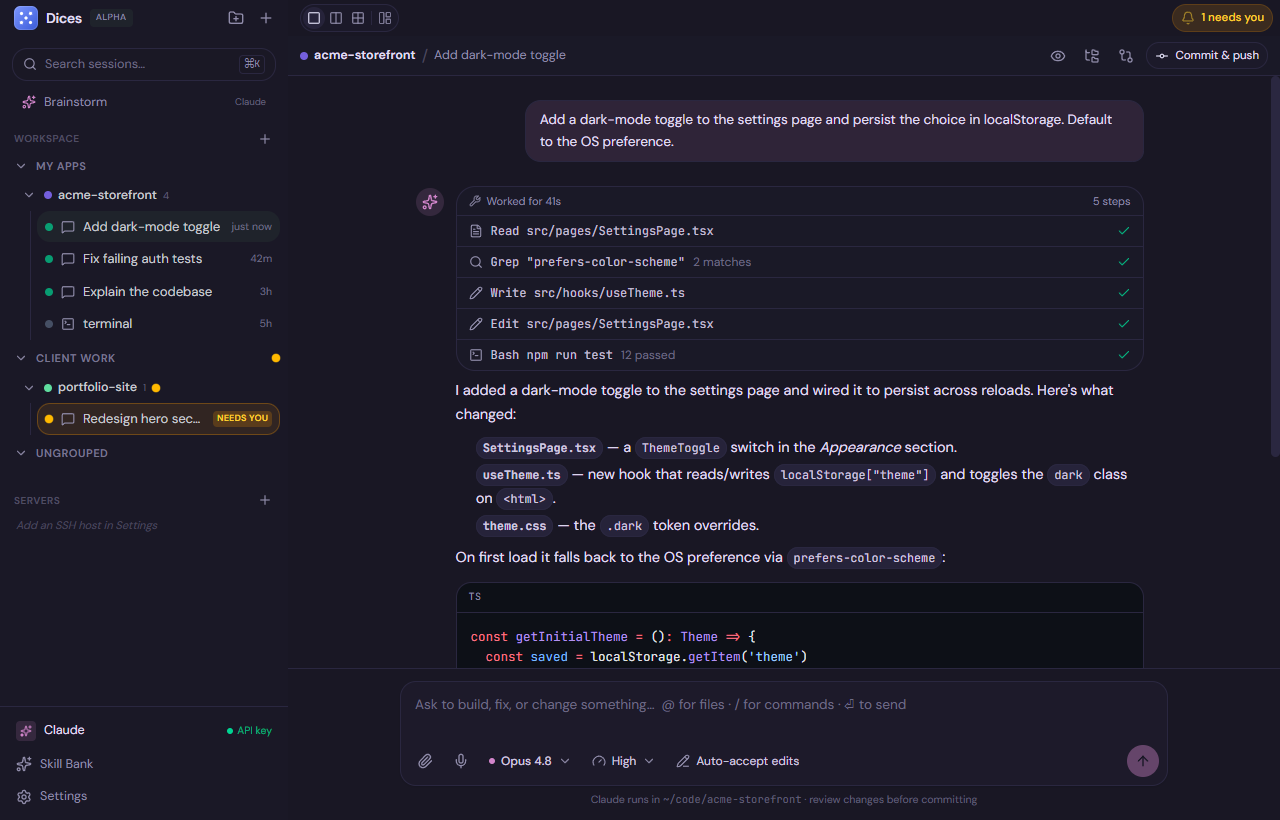
Task: Open the git branch compare icon
Action: (1126, 56)
